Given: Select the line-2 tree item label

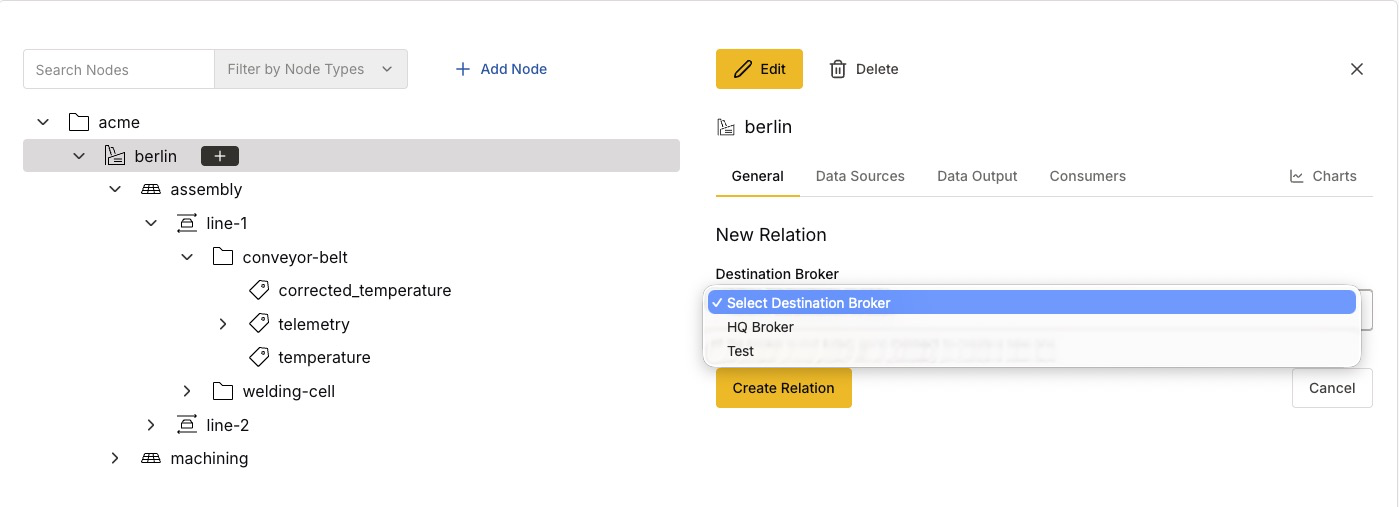Looking at the screenshot, I should pos(228,425).
